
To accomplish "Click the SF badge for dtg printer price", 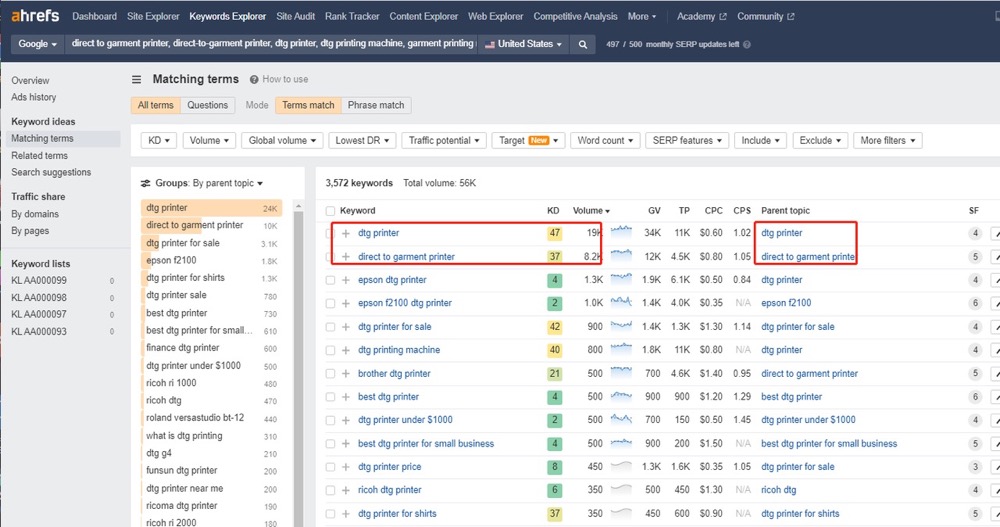I will pos(974,467).
